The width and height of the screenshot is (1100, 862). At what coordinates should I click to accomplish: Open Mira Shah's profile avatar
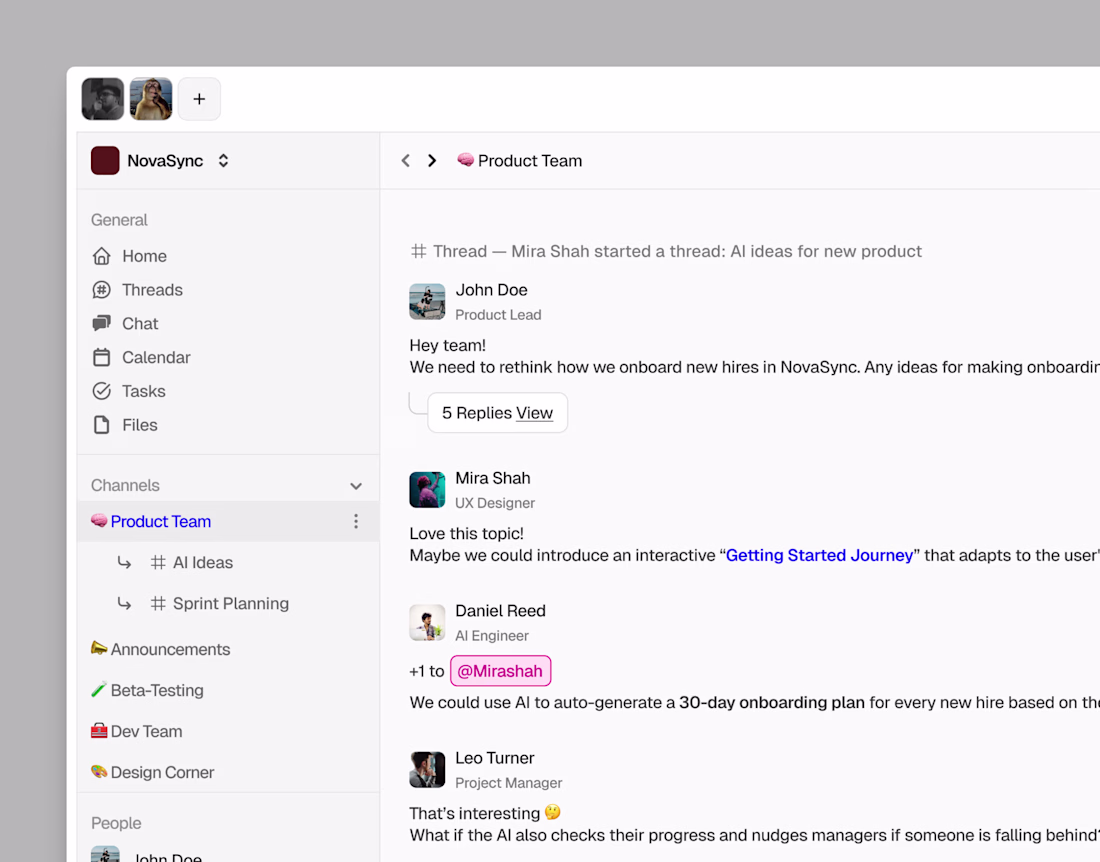coord(427,490)
